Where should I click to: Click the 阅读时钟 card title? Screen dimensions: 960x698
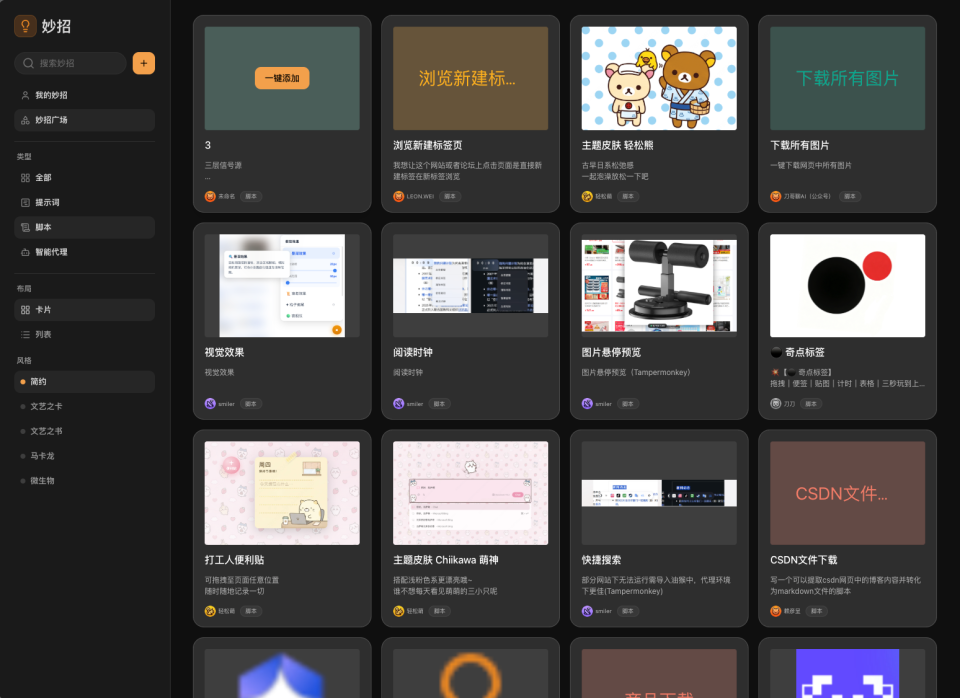tap(413, 352)
